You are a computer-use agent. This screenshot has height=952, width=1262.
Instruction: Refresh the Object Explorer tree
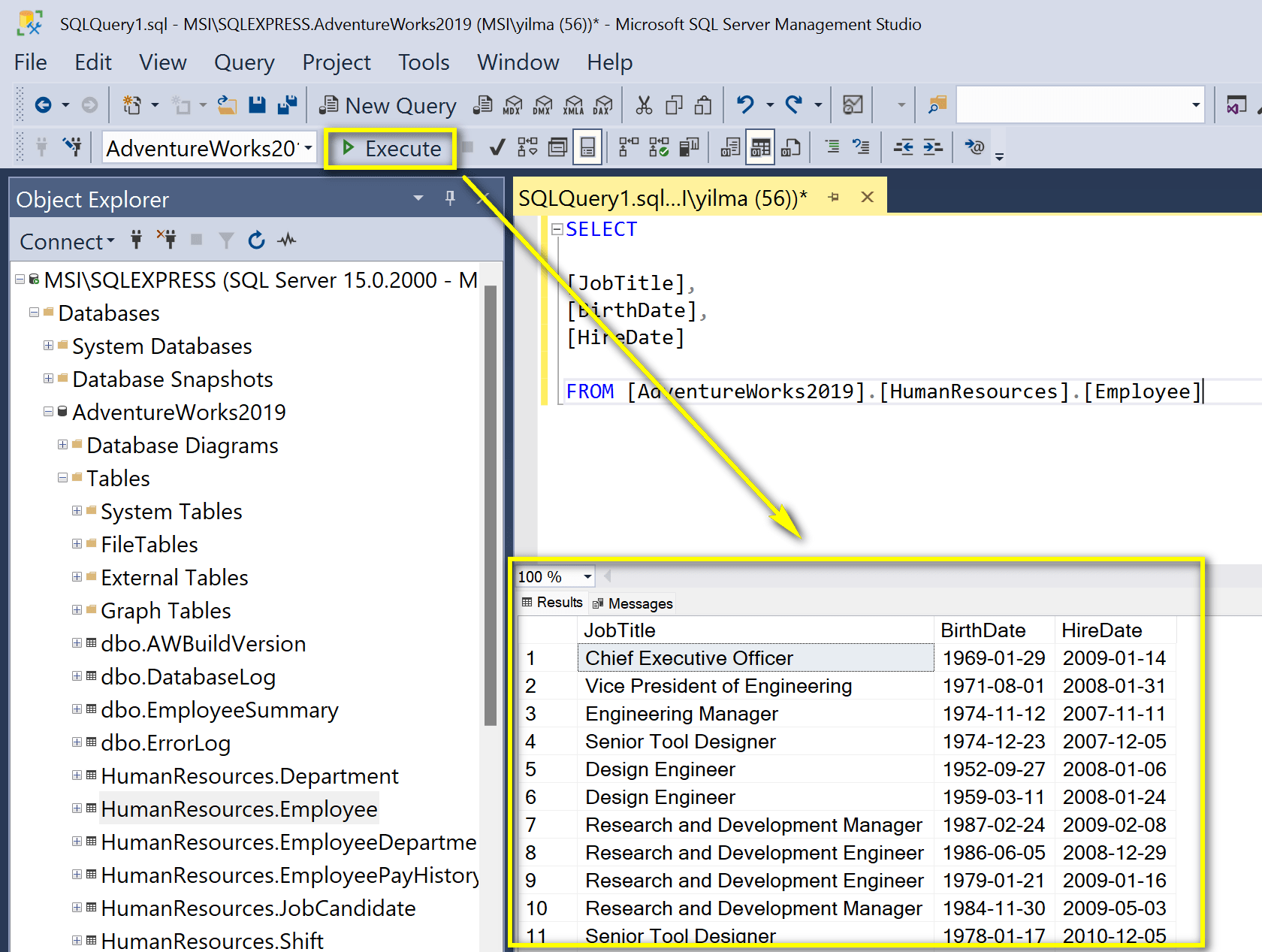(x=257, y=240)
